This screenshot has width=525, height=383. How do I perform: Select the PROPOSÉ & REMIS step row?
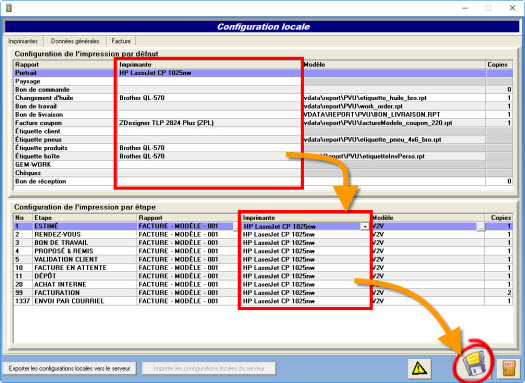tap(263, 251)
